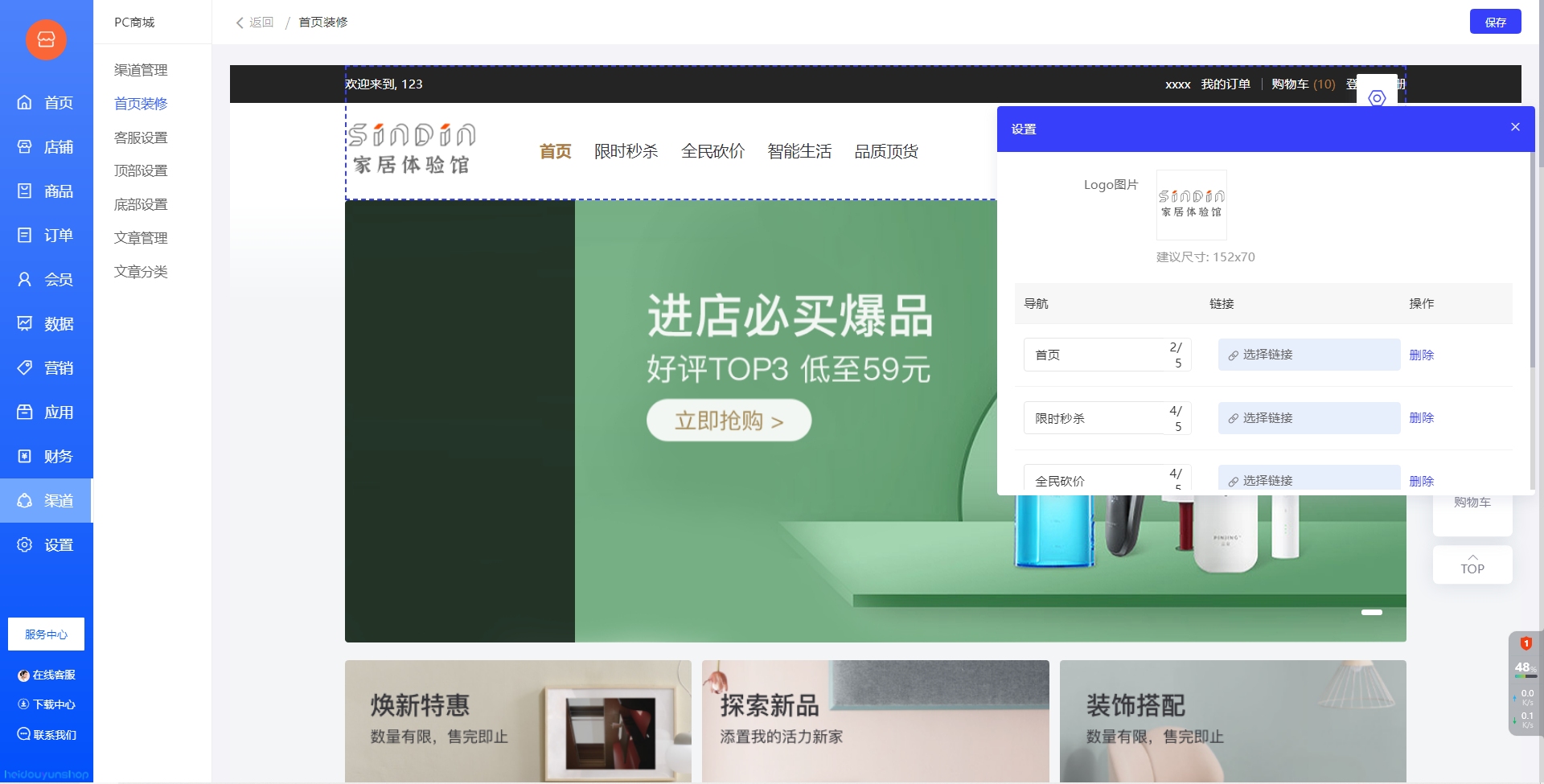Click 品质顶货 in store navigation
Image resolution: width=1544 pixels, height=784 pixels.
[x=886, y=151]
